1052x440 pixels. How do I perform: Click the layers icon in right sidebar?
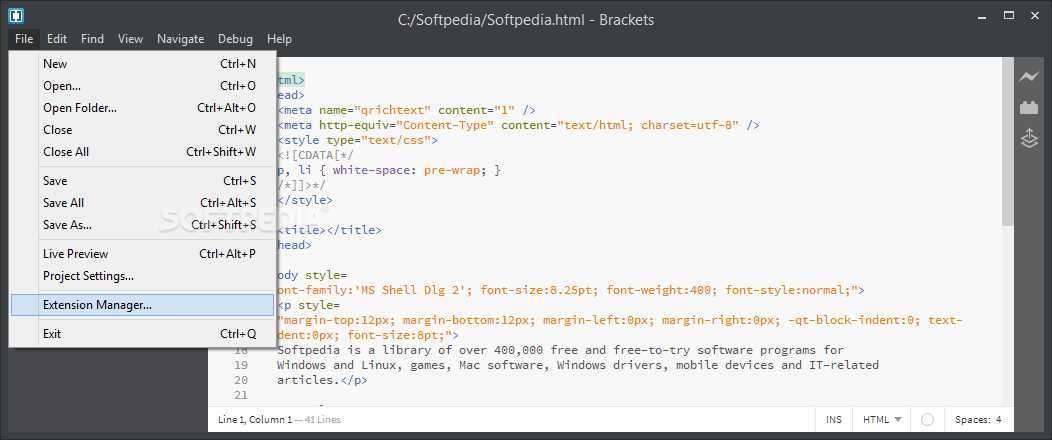1029,139
